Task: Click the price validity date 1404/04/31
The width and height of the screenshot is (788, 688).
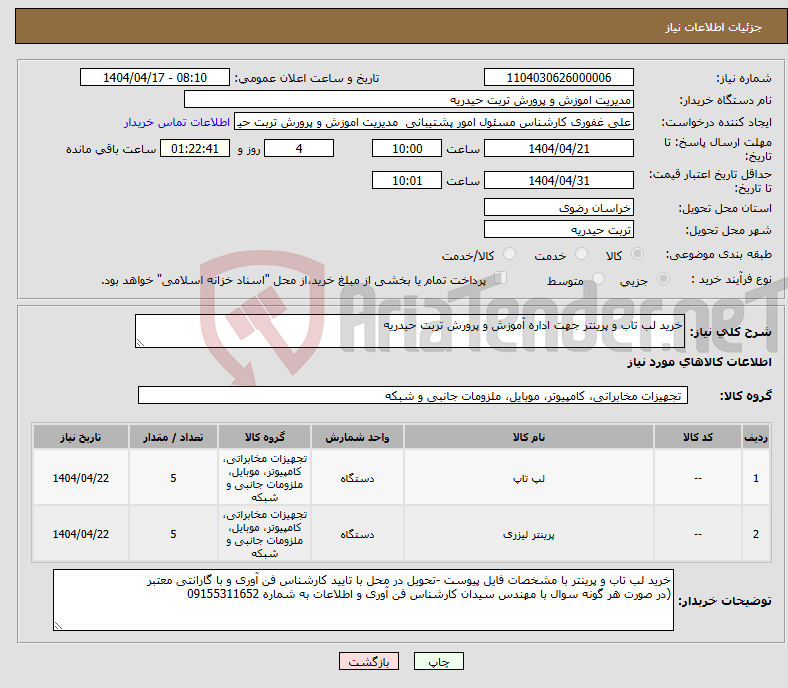Action: pos(558,180)
